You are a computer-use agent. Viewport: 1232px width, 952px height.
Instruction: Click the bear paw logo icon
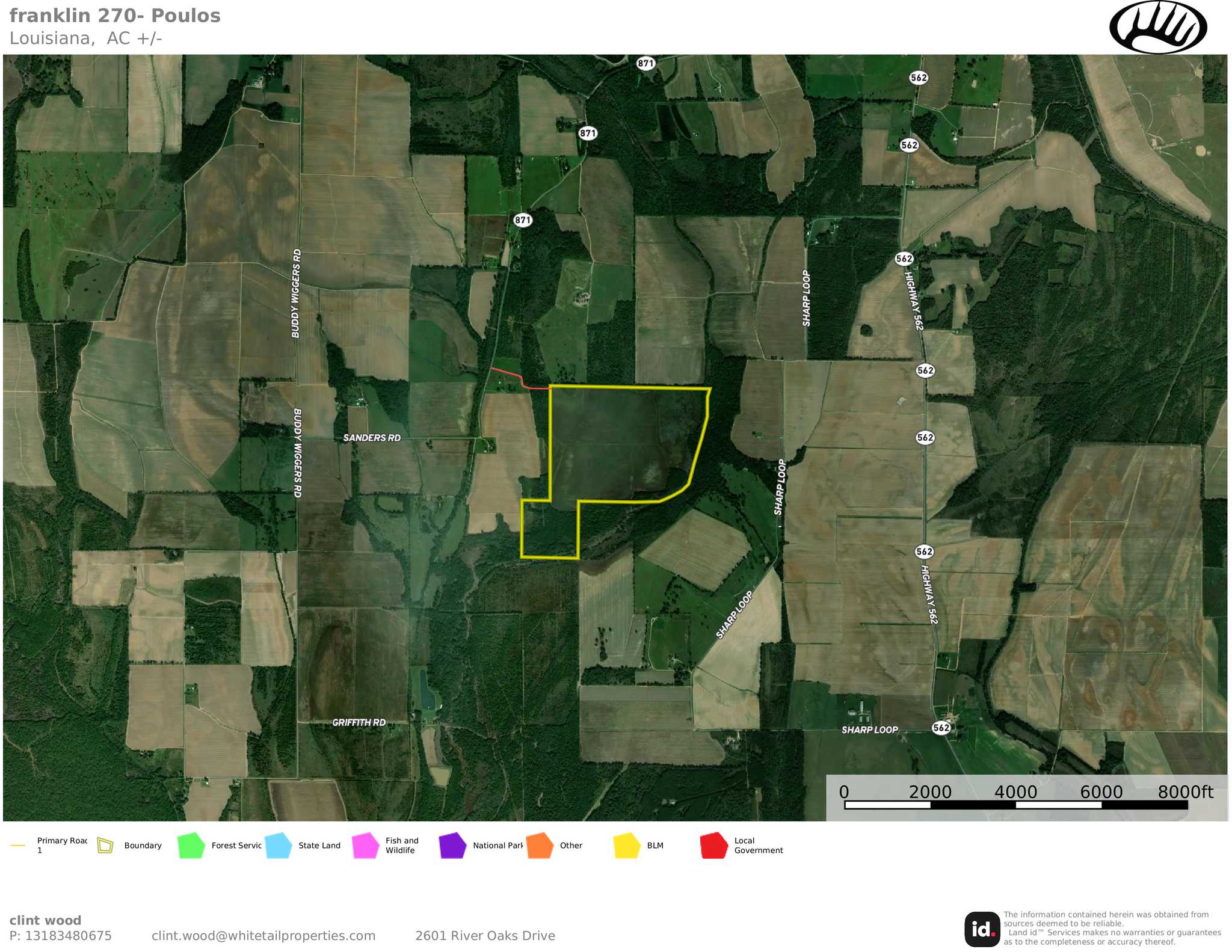coord(1157,28)
